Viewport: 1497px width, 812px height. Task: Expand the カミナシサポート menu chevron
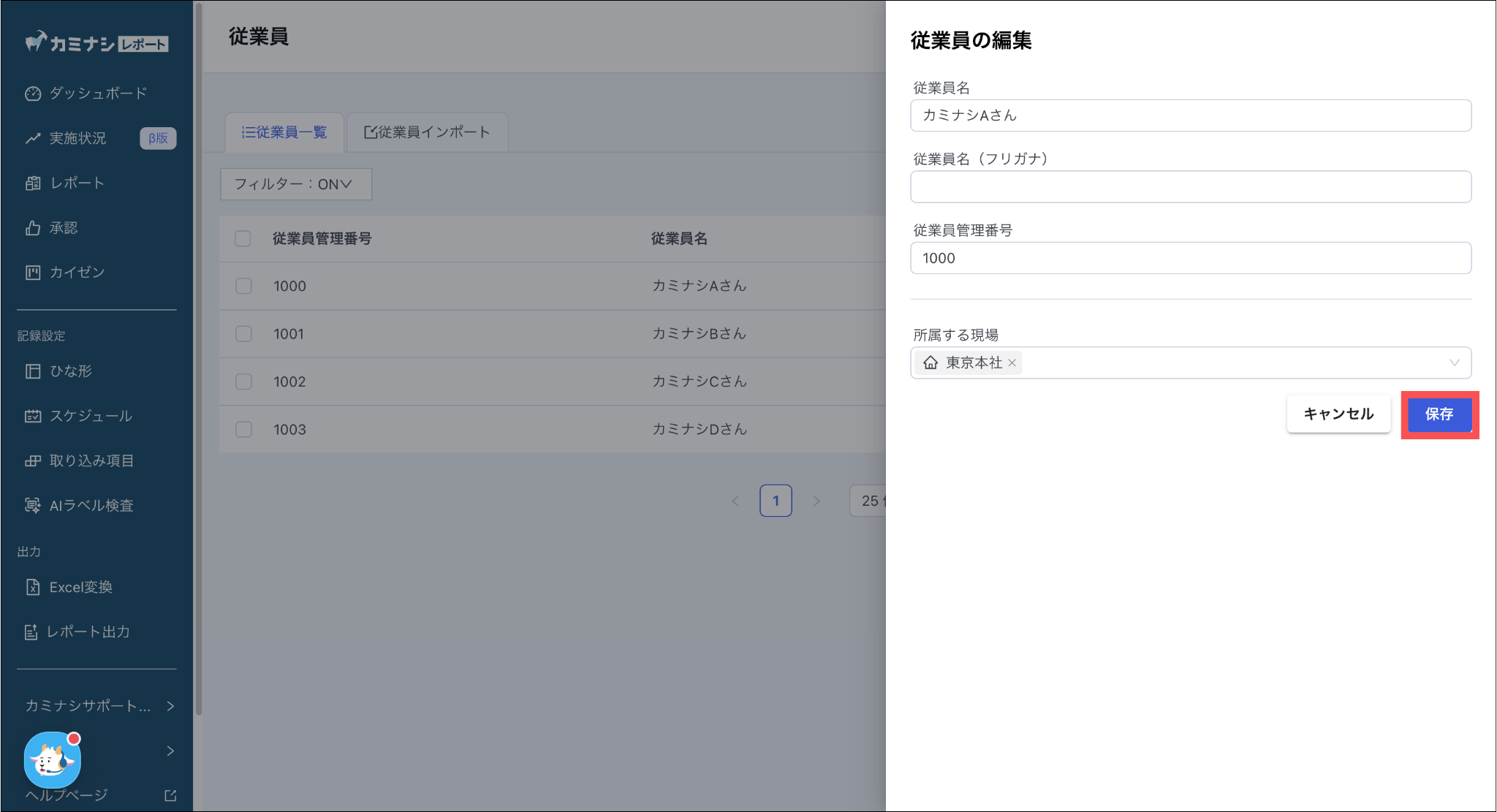(170, 706)
